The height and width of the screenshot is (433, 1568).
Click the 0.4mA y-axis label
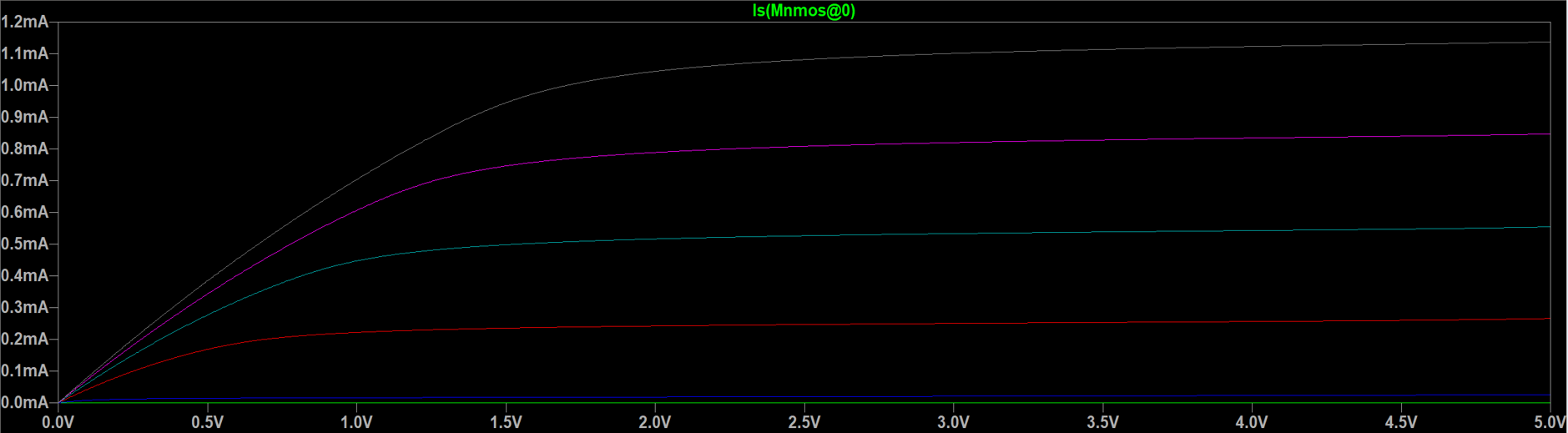(x=24, y=275)
